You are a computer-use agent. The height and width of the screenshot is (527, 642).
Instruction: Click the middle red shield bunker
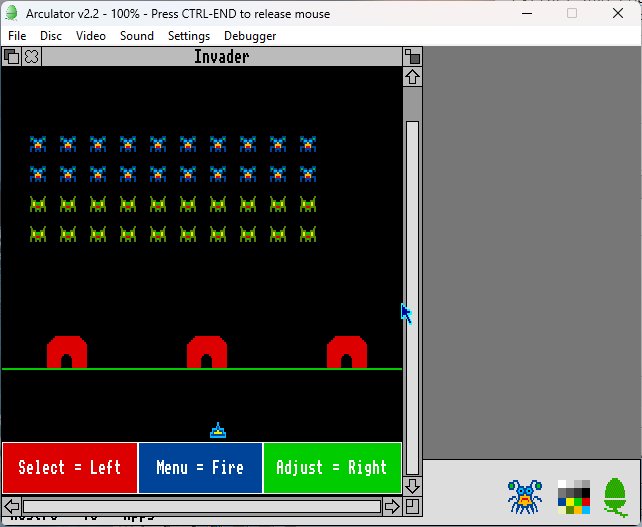click(x=207, y=352)
